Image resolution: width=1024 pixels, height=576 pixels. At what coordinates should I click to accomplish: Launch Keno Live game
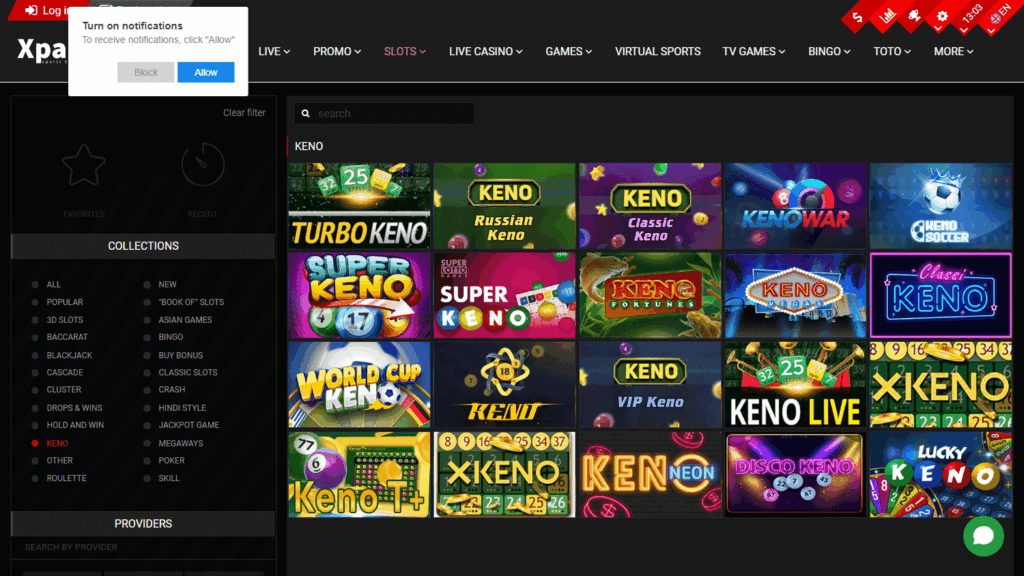[795, 385]
